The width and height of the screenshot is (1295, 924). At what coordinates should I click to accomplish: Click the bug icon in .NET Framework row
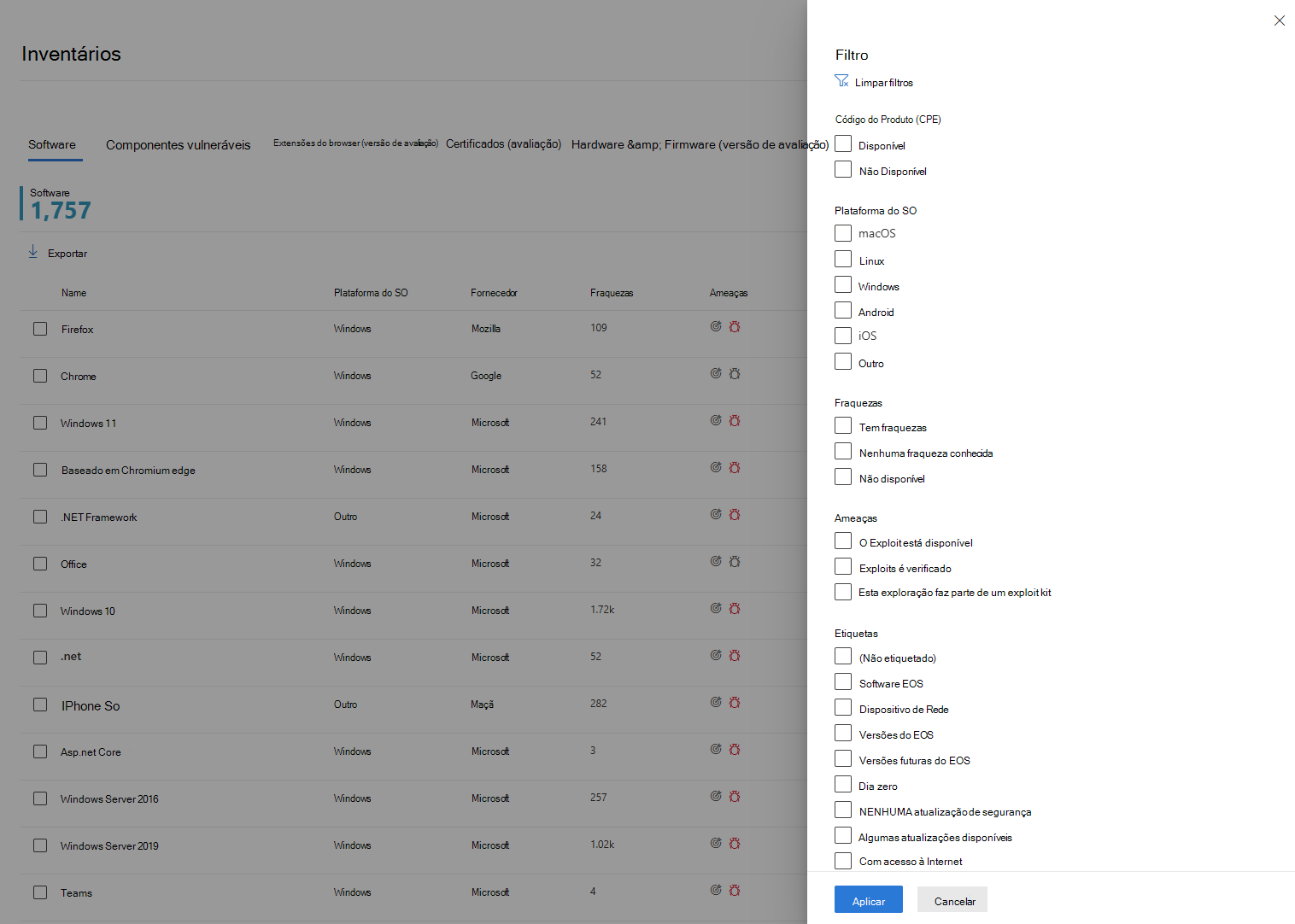(735, 514)
